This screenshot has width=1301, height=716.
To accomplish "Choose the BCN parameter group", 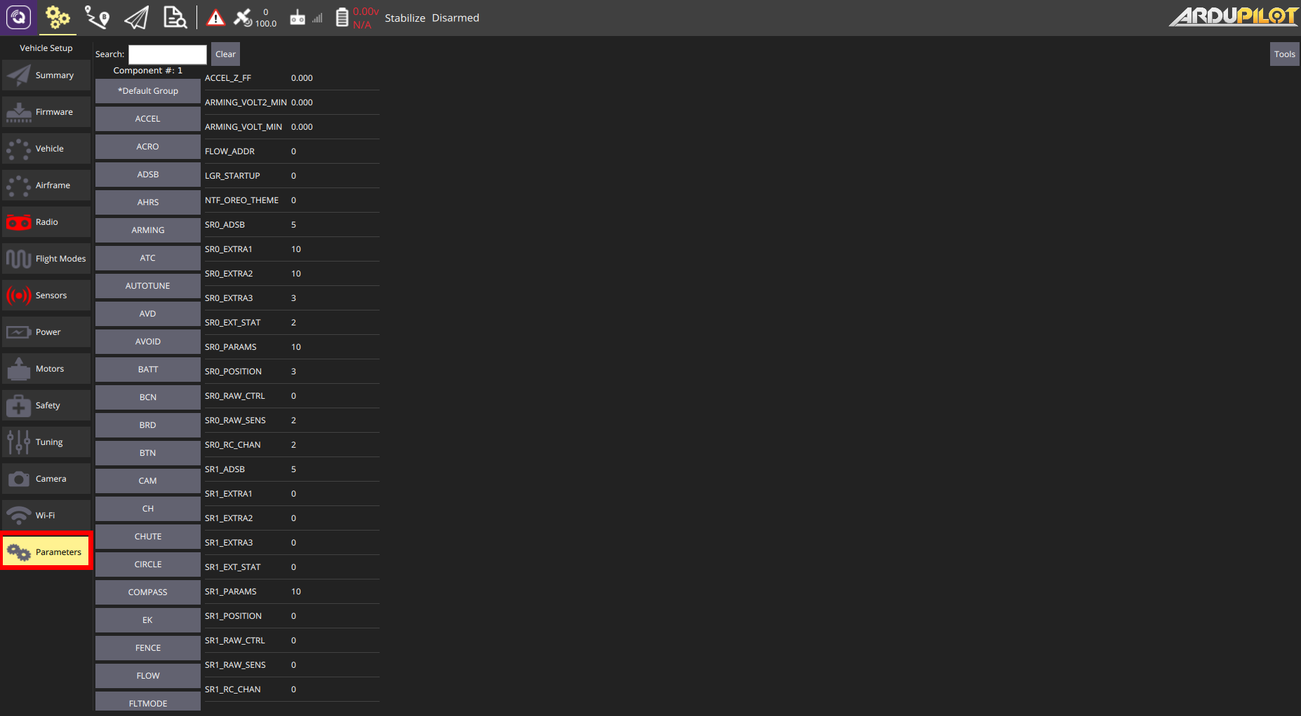I will click(148, 397).
